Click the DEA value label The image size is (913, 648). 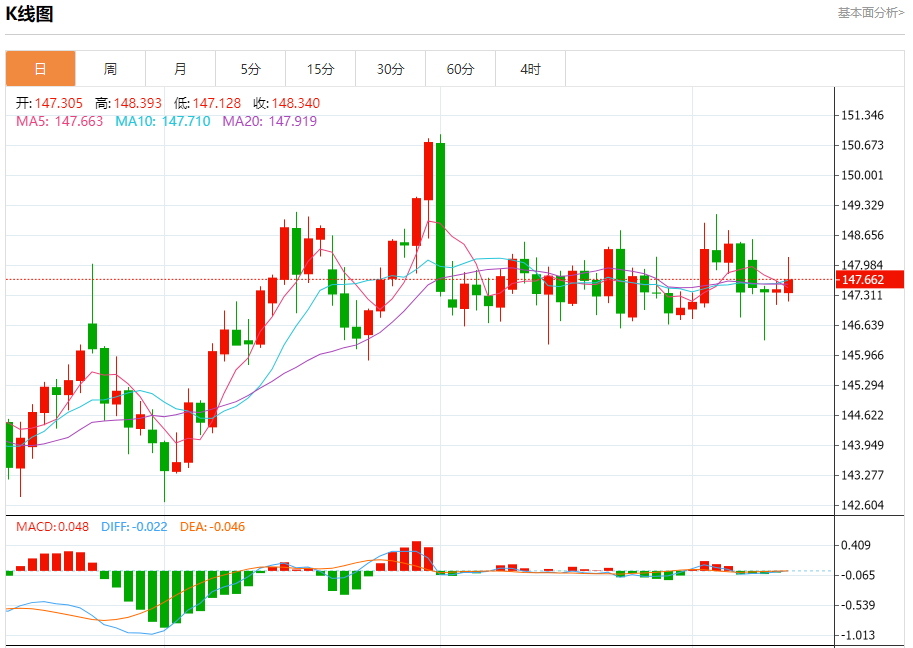(x=212, y=527)
